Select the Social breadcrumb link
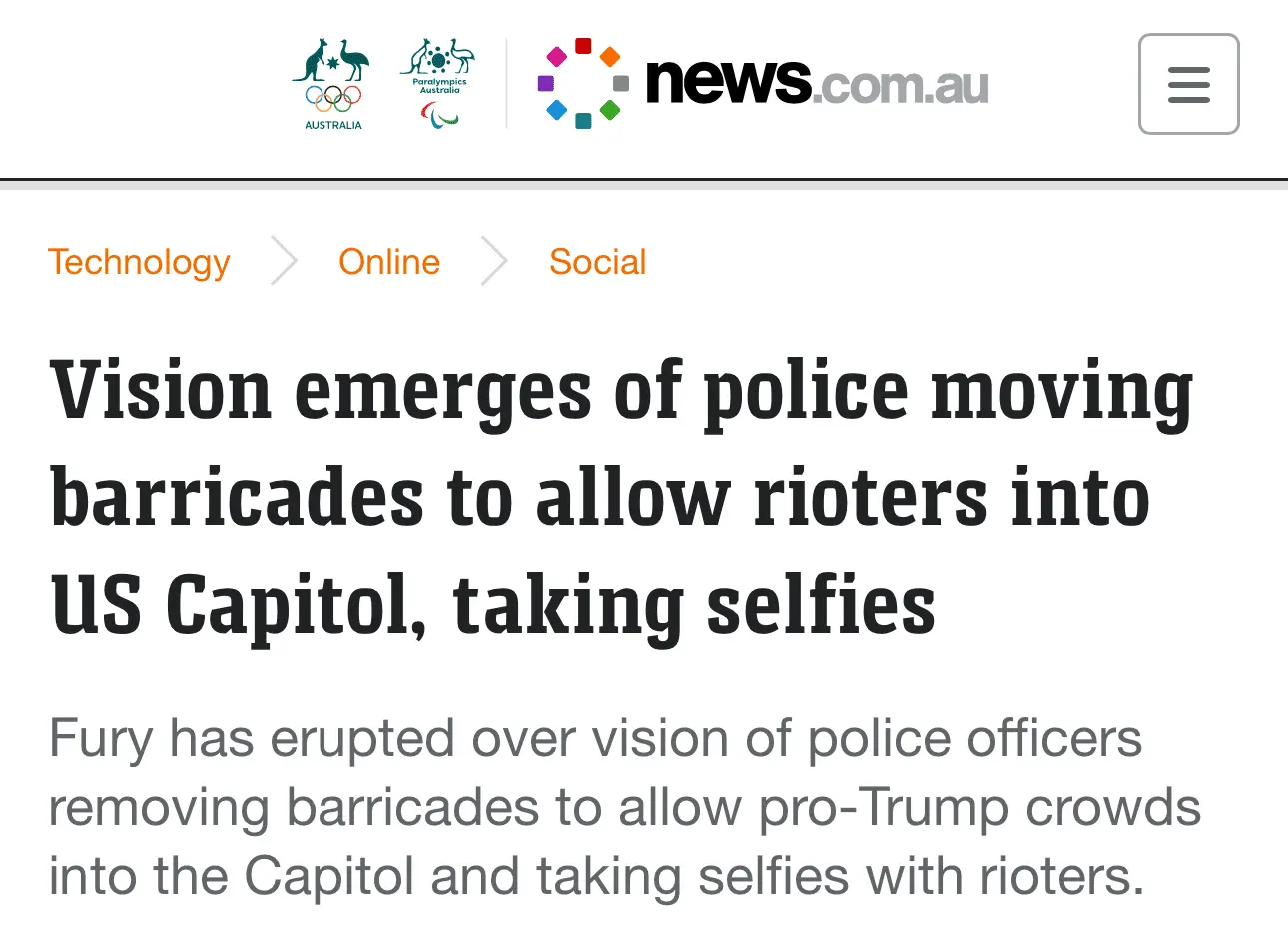1288x936 pixels. point(597,262)
